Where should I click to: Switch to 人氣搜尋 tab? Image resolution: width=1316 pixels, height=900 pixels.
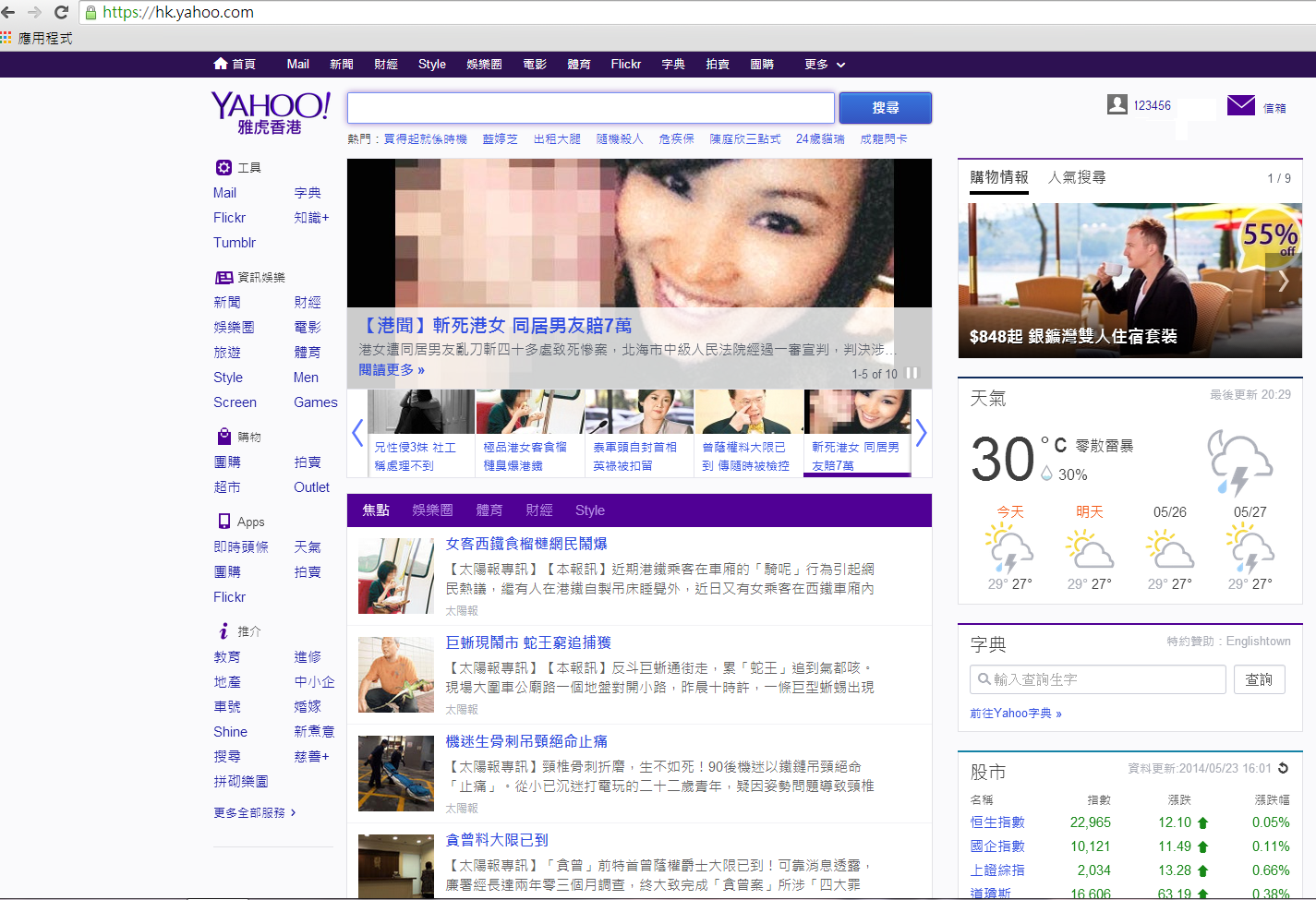[1077, 177]
